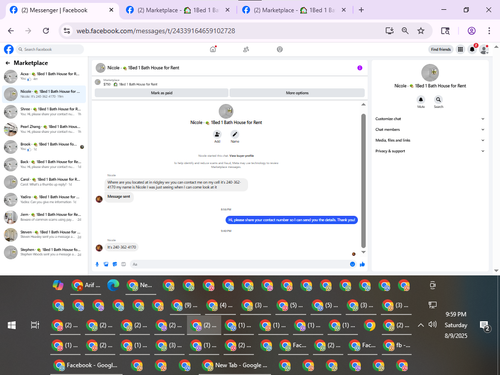
Task: Search in conversation with magnifier icon
Action: pos(438,99)
